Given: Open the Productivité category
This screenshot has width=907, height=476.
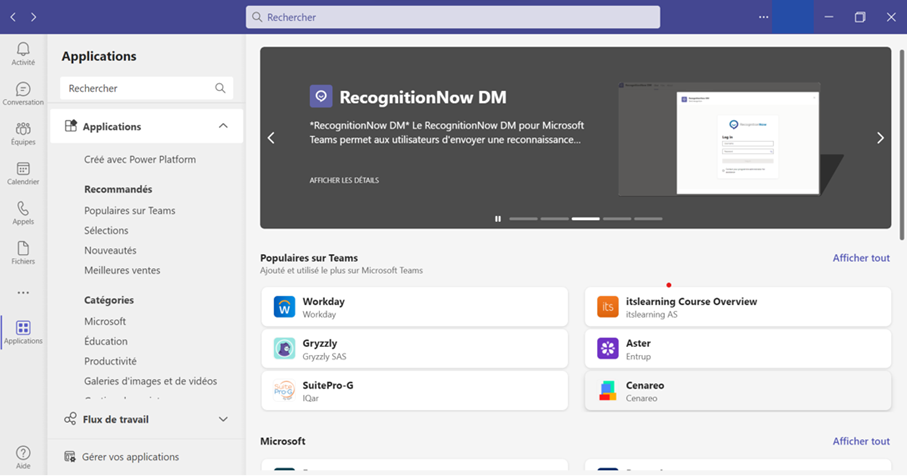Looking at the screenshot, I should 110,361.
